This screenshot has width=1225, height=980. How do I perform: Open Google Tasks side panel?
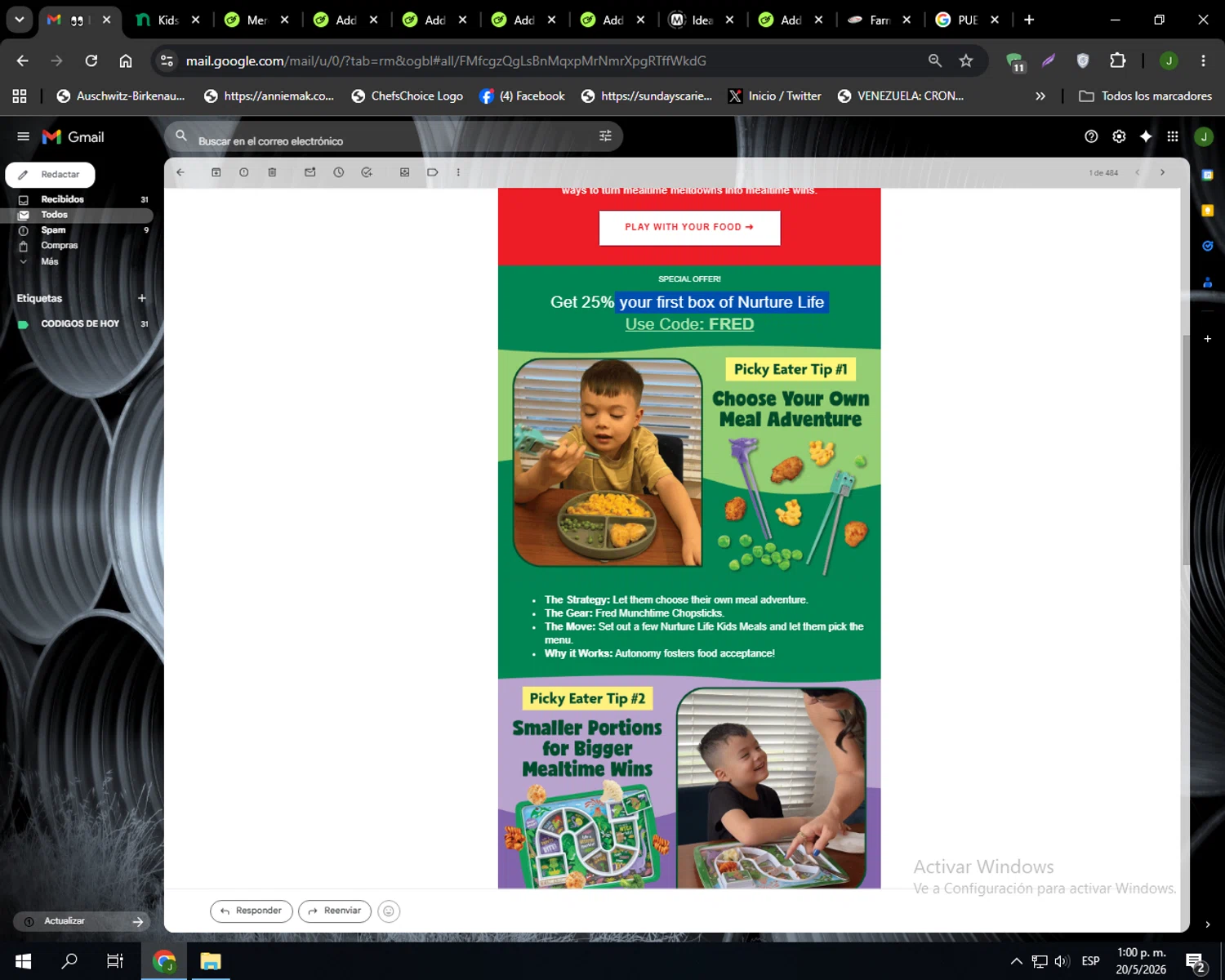[x=1207, y=246]
